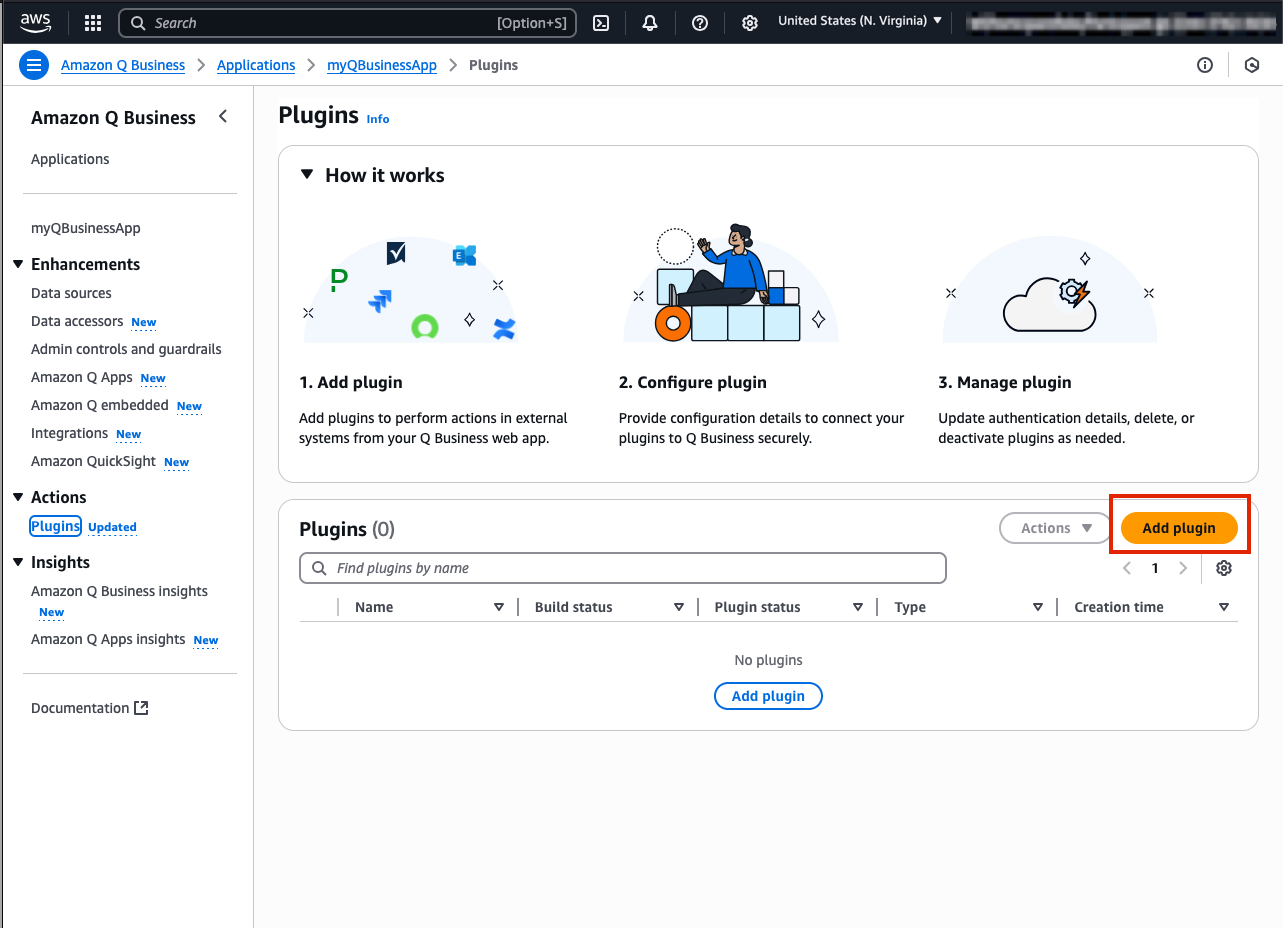Open Admin controls and guardrails
1283x928 pixels.
126,349
